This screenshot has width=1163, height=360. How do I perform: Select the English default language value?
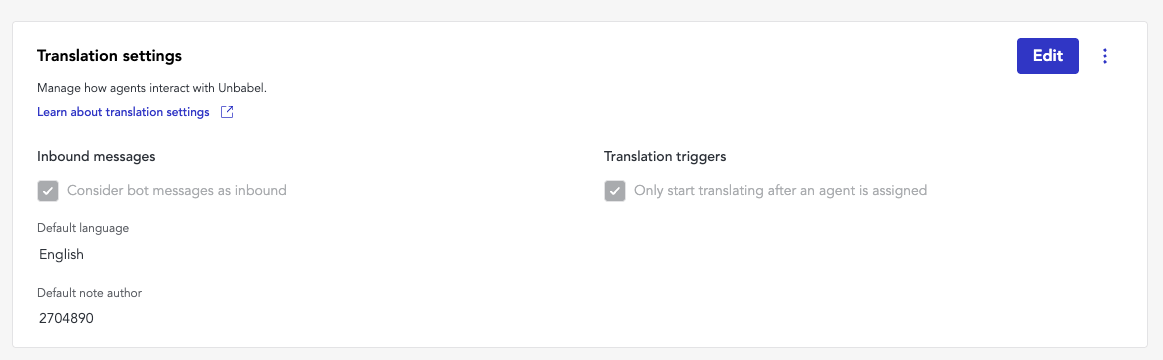(x=62, y=255)
